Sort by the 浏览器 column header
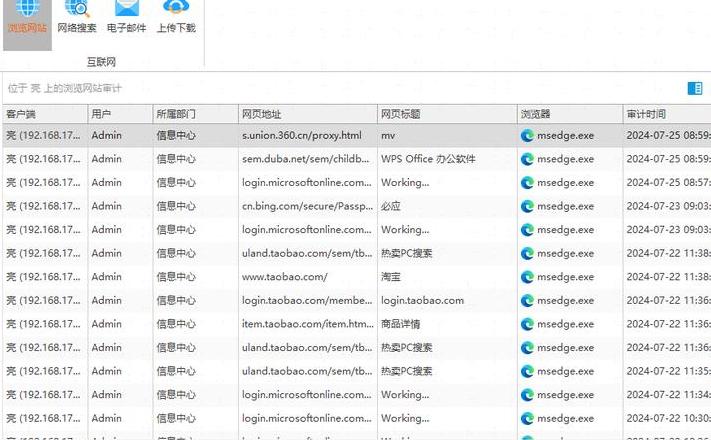The width and height of the screenshot is (711, 440). click(x=570, y=114)
